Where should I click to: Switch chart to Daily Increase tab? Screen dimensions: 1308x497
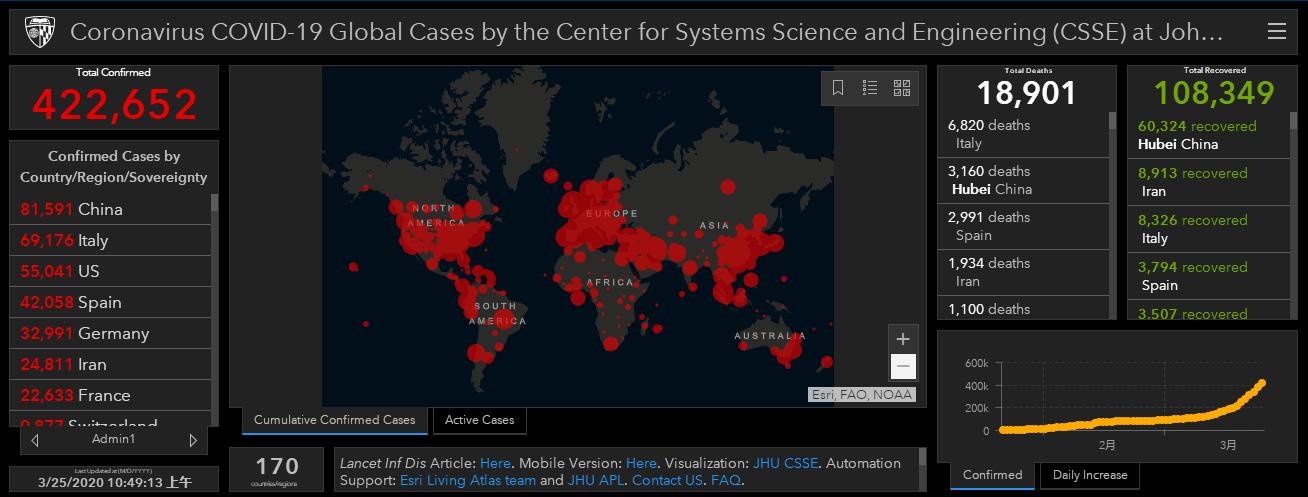(1089, 475)
